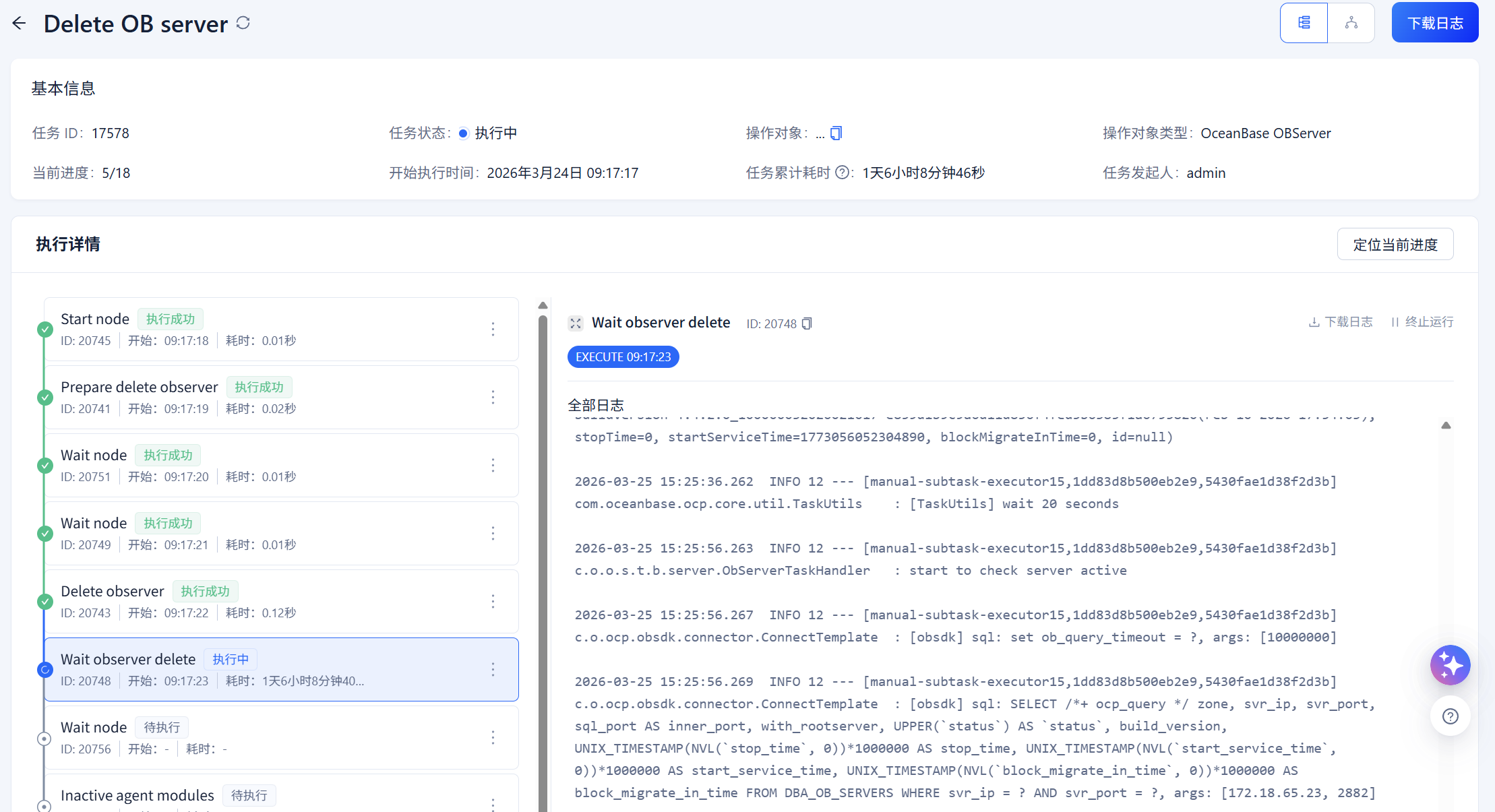The width and height of the screenshot is (1495, 812).
Task: Select the Inactive agent modules task
Action: coord(138,795)
